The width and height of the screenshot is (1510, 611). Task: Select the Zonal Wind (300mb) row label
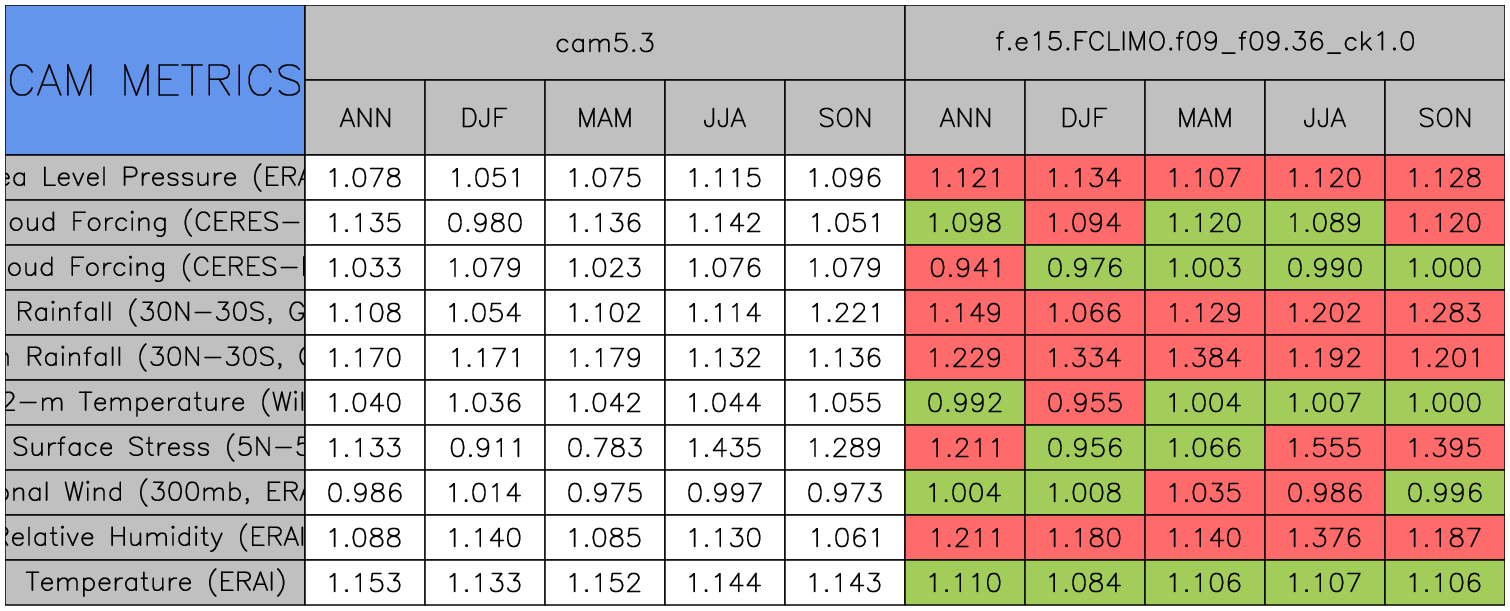pos(154,493)
